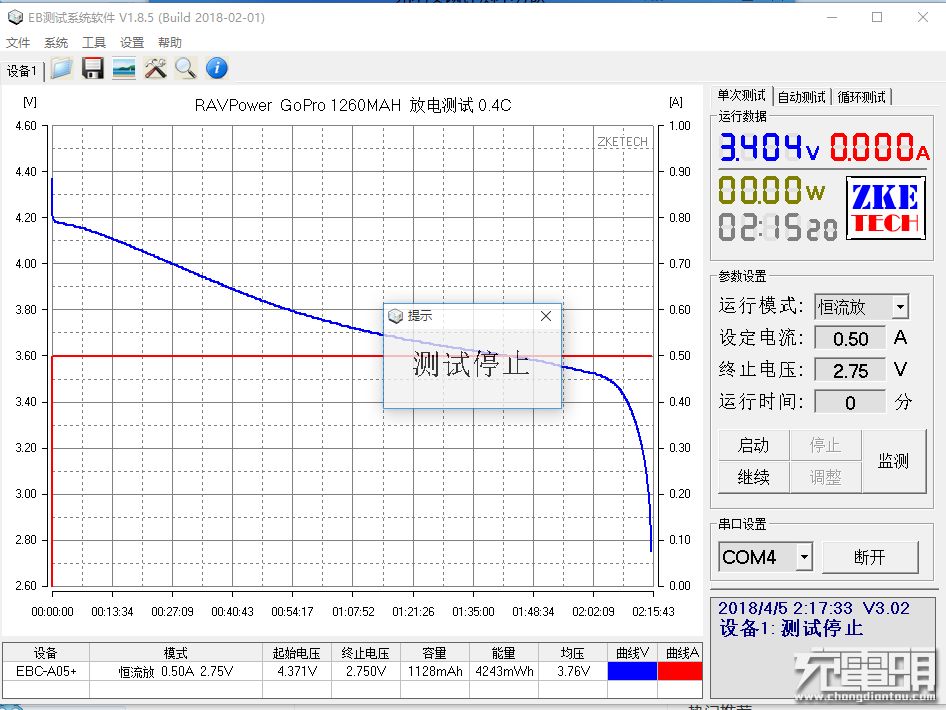
Task: Click the 监测 monitor button
Action: coord(894,461)
